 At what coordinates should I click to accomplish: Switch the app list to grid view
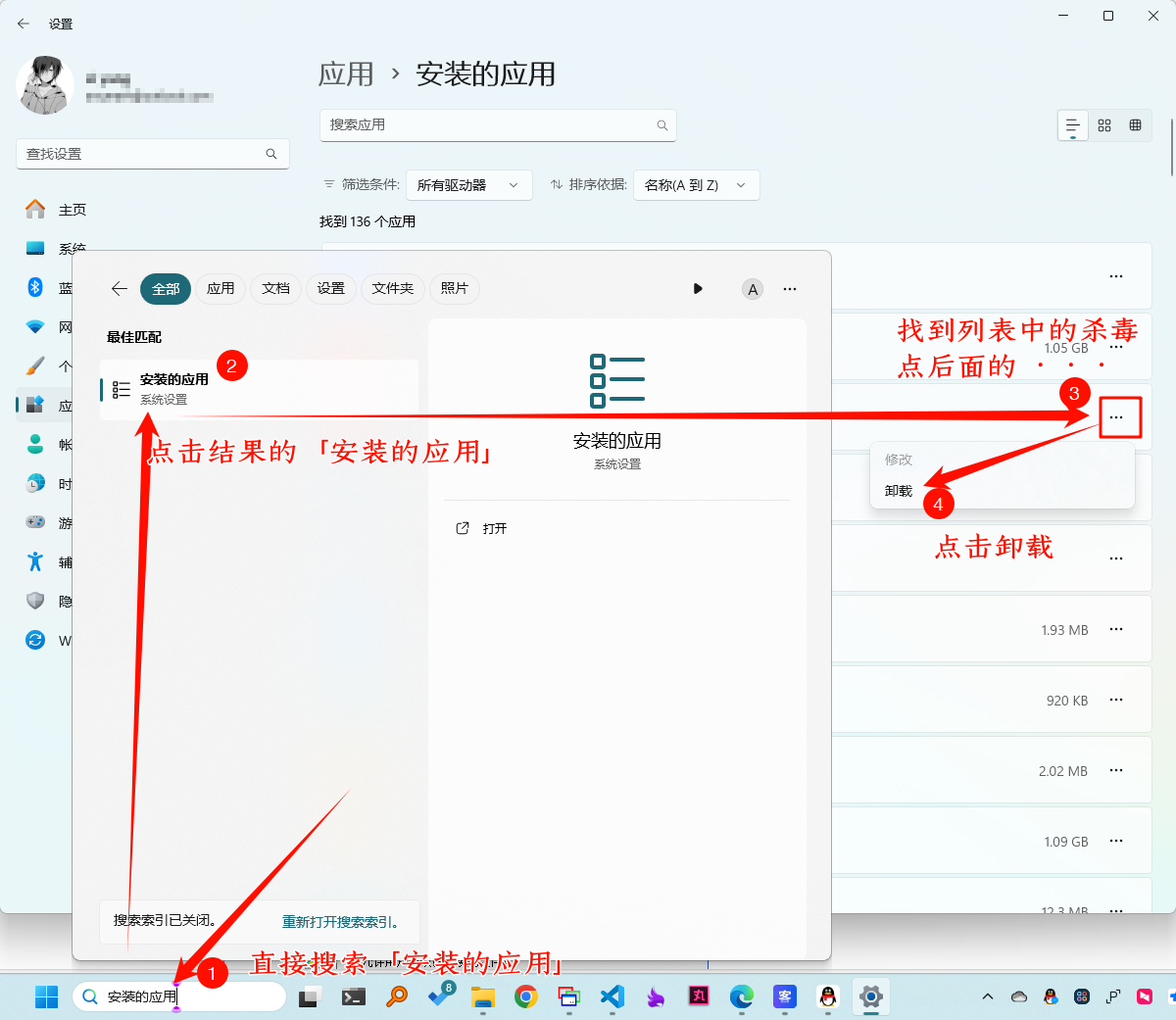pos(1104,125)
